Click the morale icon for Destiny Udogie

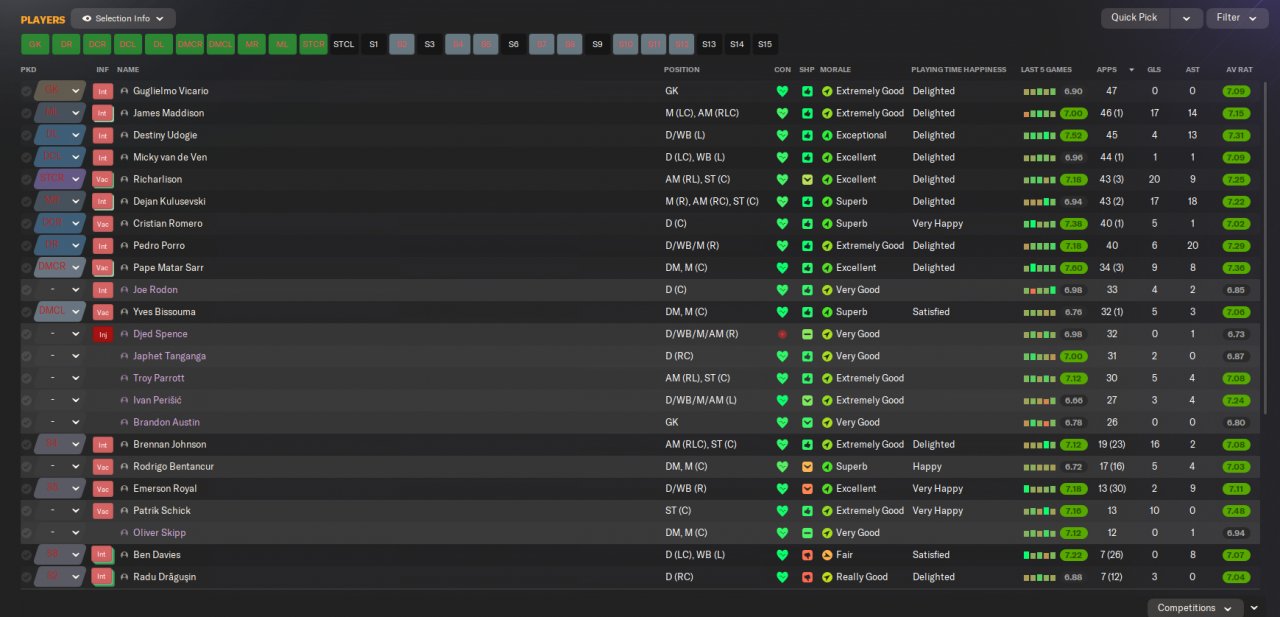[827, 135]
